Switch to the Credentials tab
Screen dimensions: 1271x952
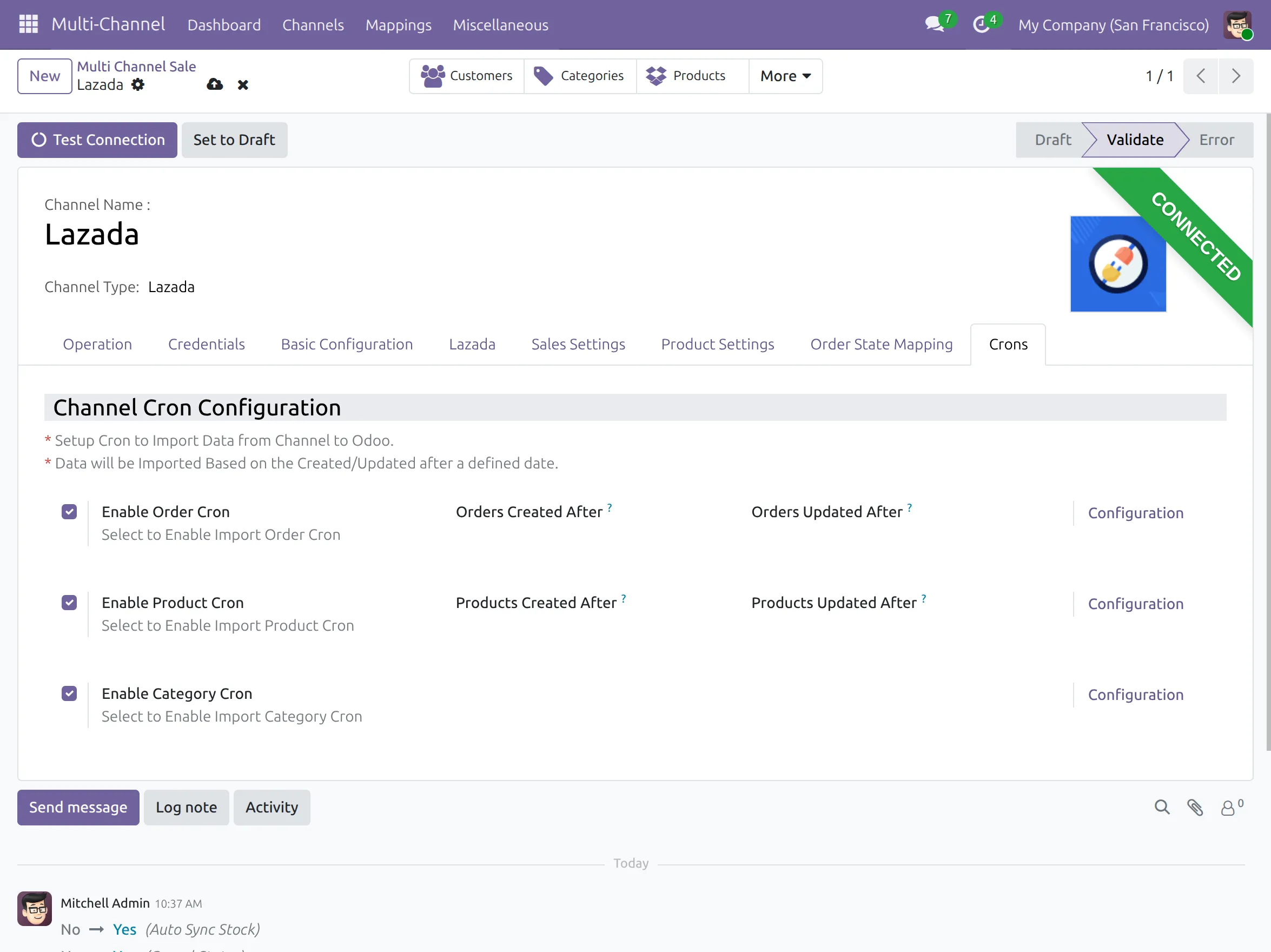point(206,344)
